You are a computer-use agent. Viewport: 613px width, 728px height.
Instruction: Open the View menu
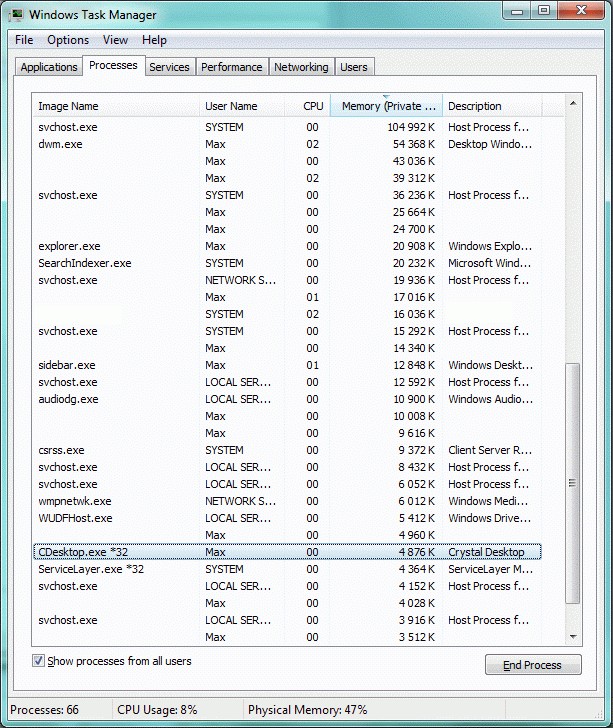(x=115, y=40)
